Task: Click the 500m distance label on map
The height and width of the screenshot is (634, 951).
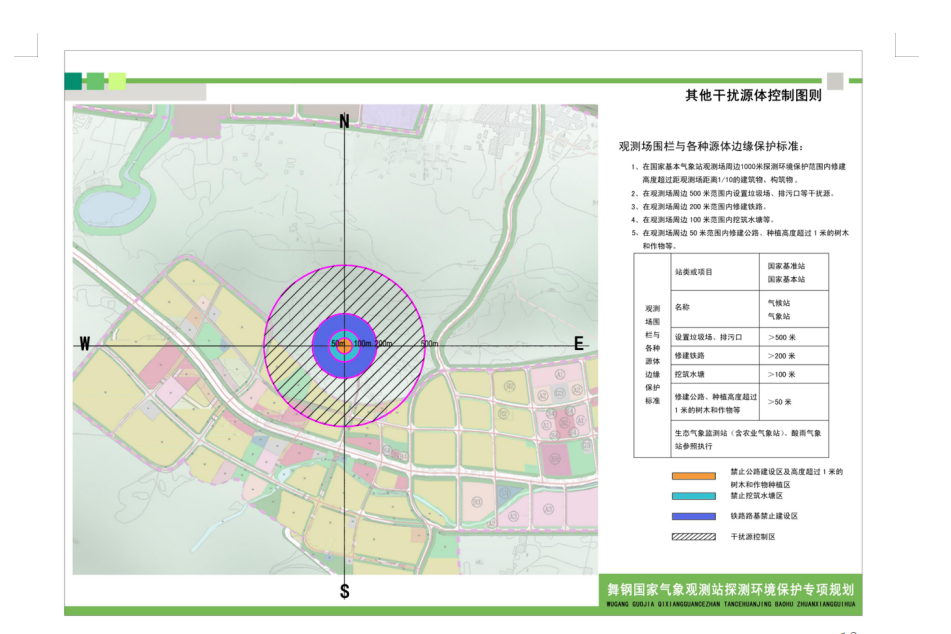Action: (430, 344)
